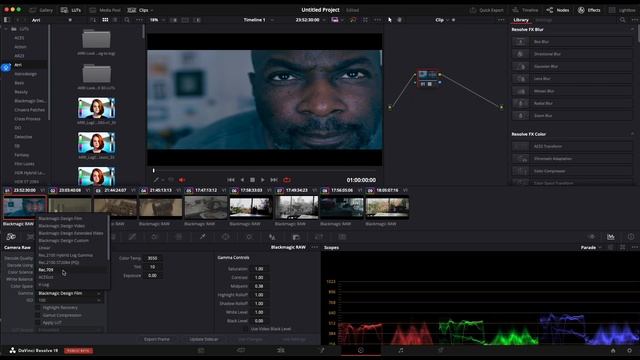Jump to last frame in viewer

coord(274,180)
